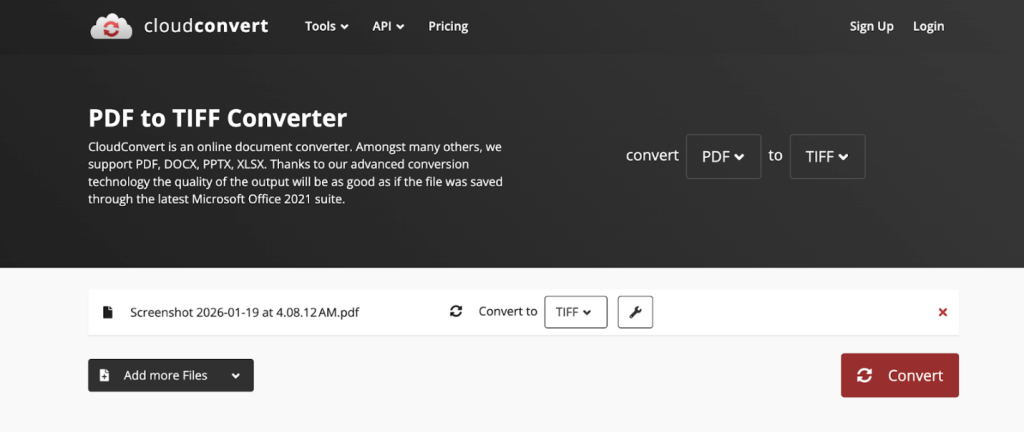Remove the file with red X icon

[x=942, y=313]
